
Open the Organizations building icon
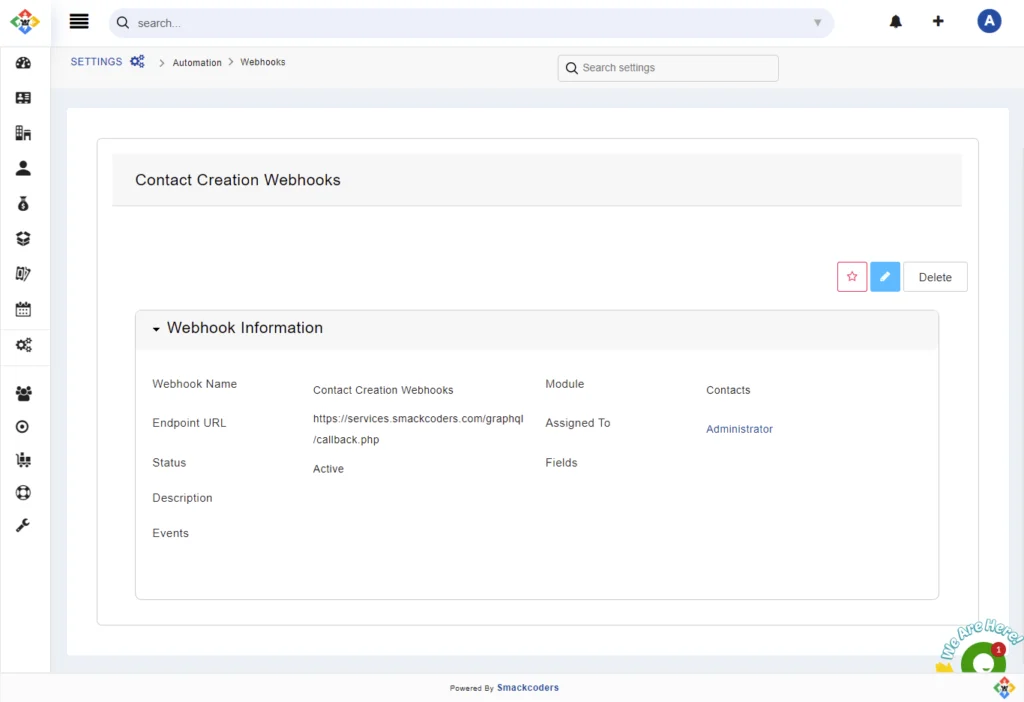point(23,132)
